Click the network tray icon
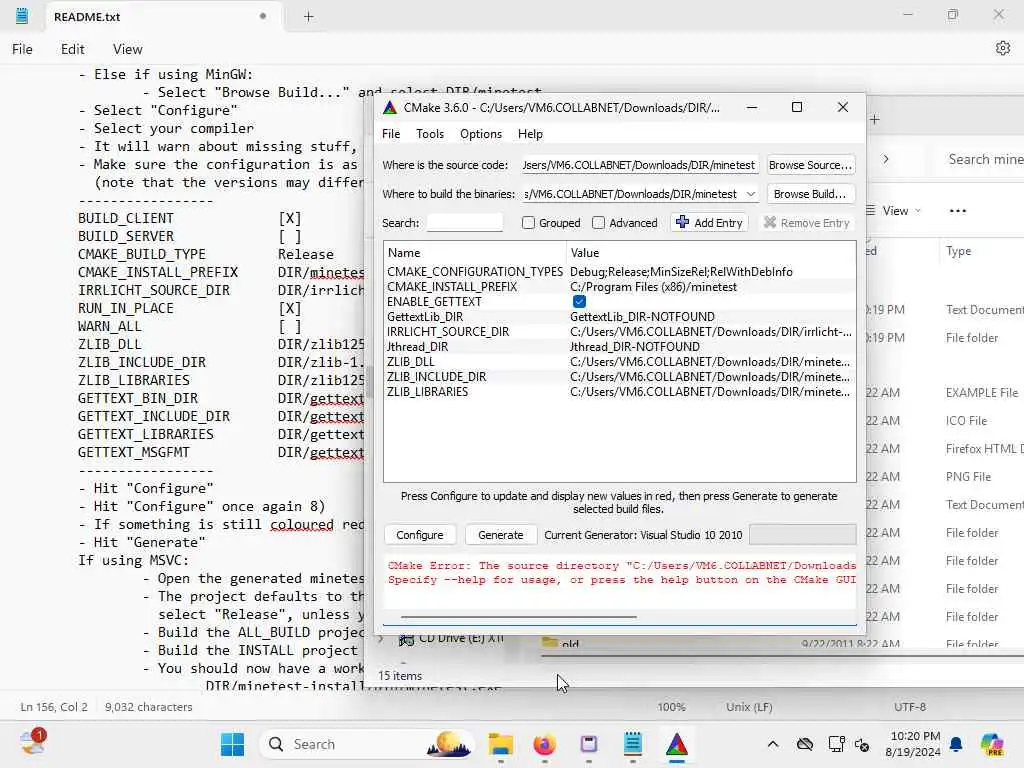1024x768 pixels. pos(836,744)
